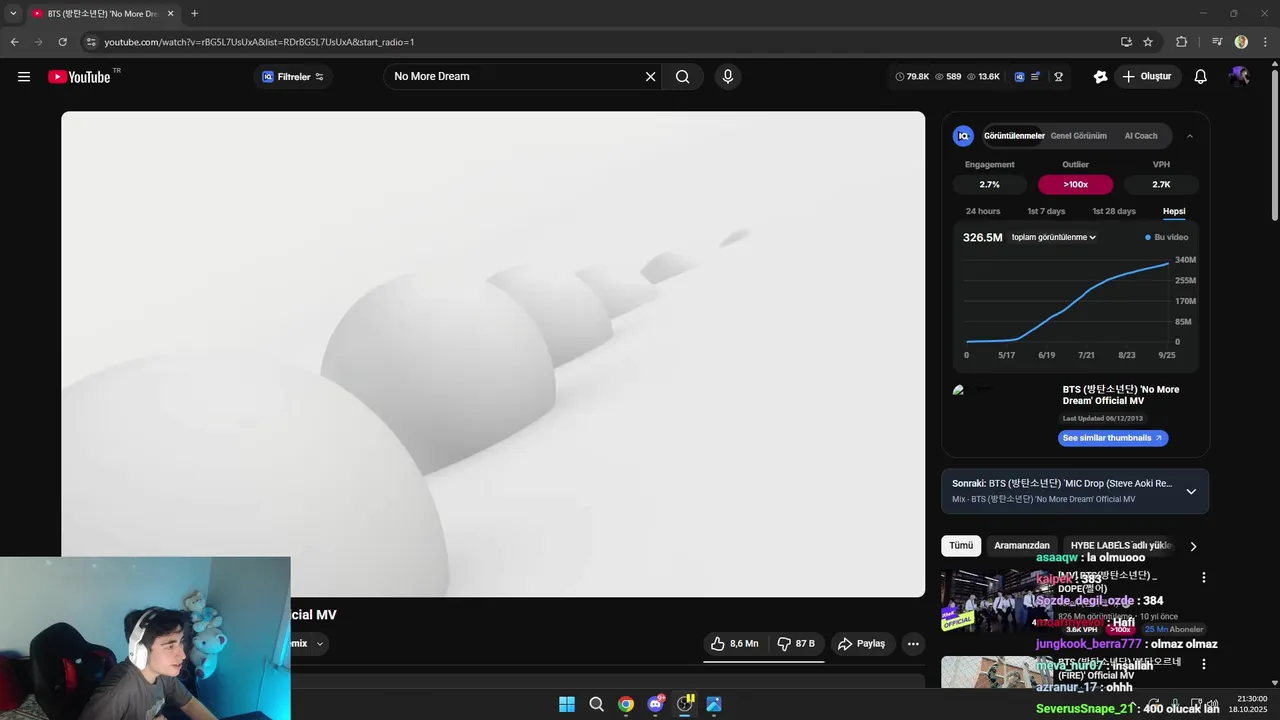Click the 326.5M total views figure
Screen dimensions: 1280x720
pyautogui.click(x=982, y=238)
